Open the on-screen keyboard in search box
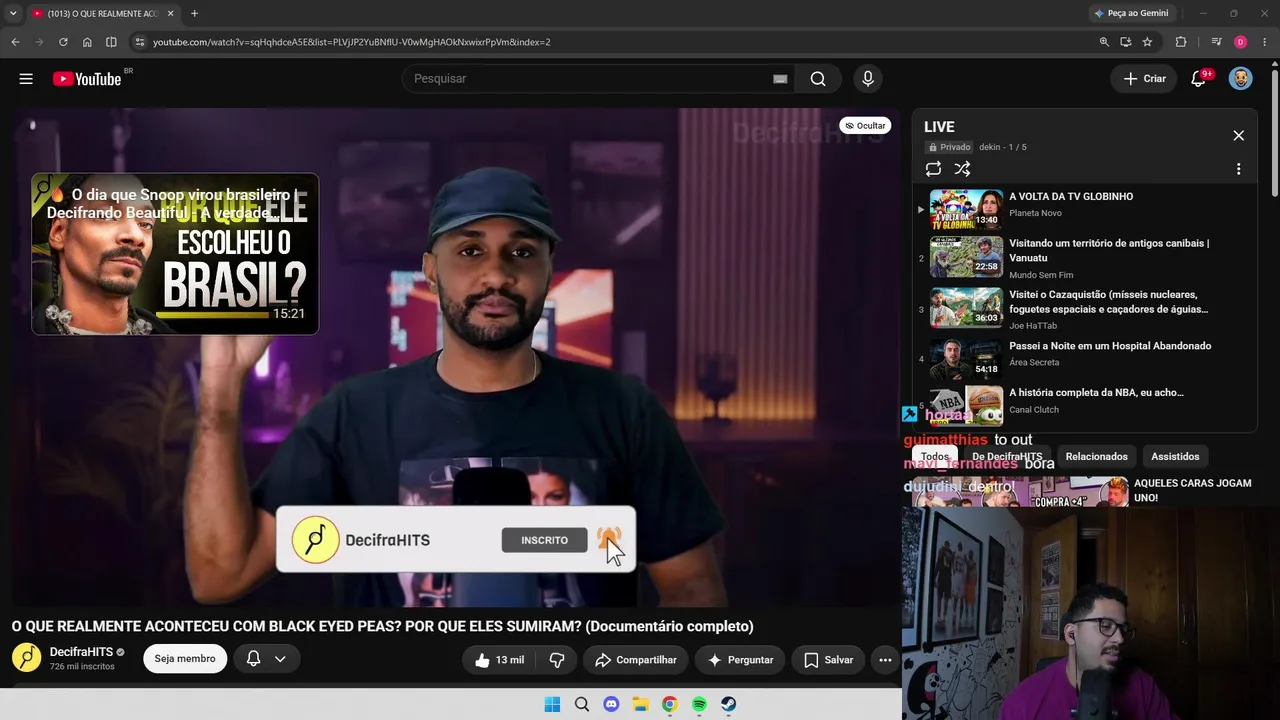The image size is (1280, 720). tap(780, 79)
